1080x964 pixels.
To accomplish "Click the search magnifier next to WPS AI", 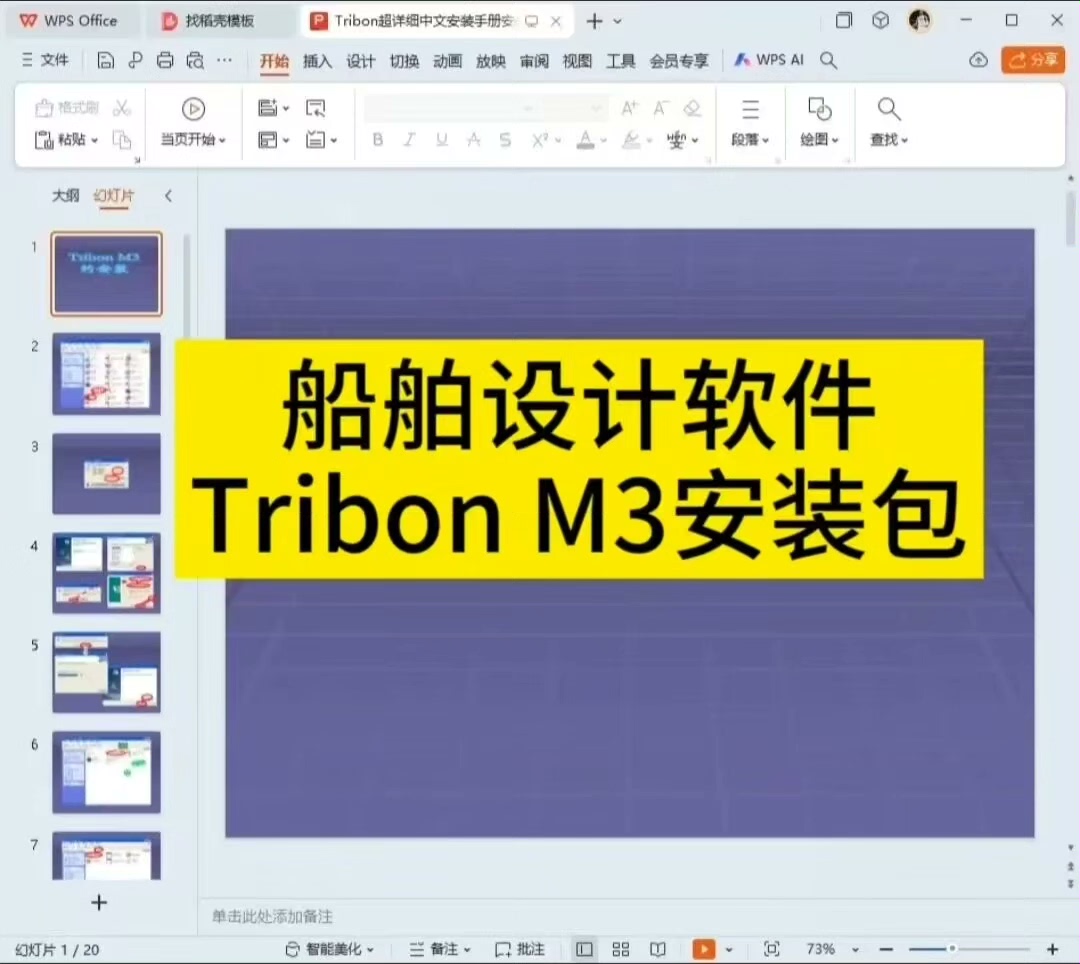I will [829, 61].
